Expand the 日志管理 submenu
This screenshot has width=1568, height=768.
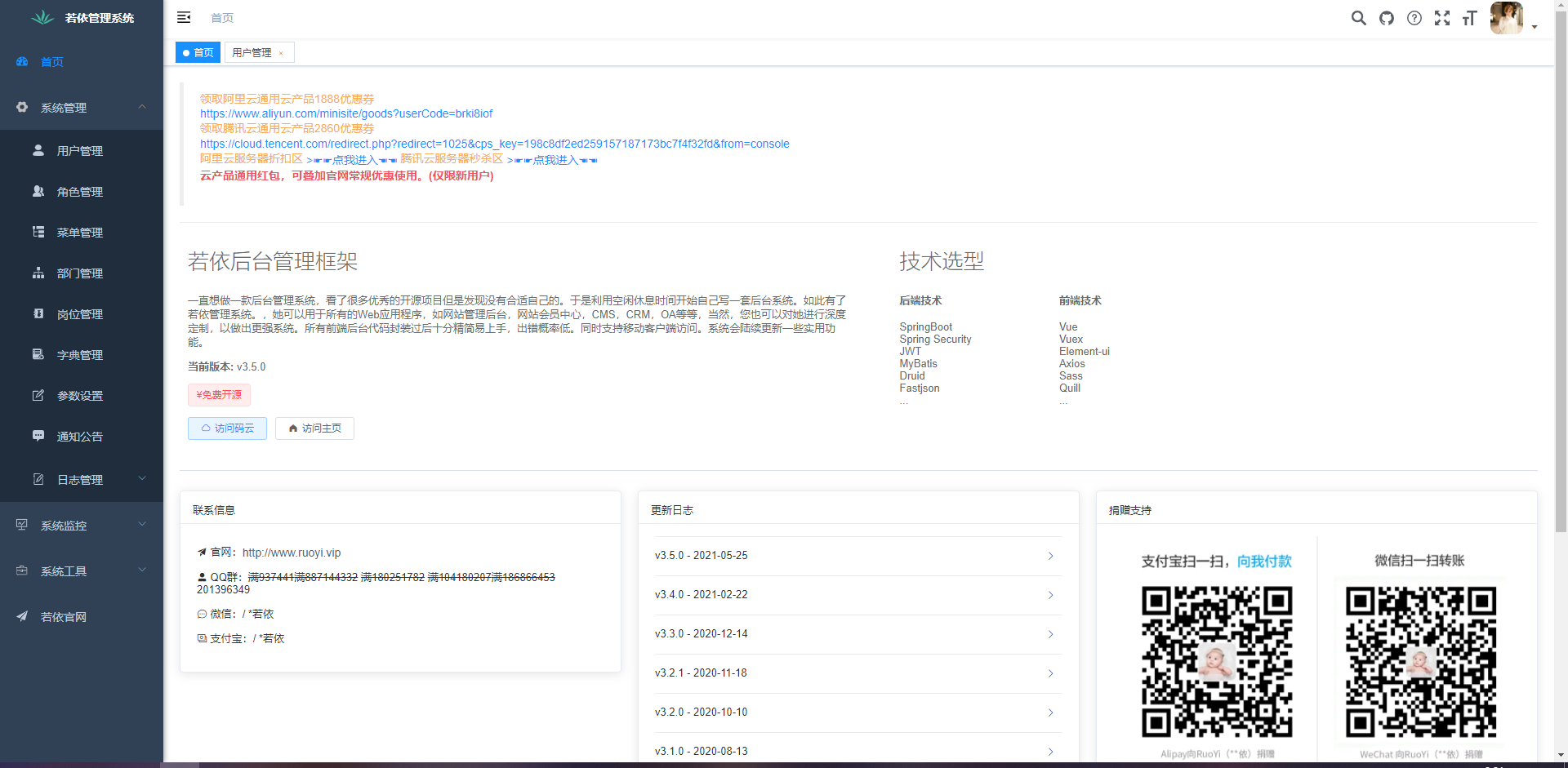point(82,480)
